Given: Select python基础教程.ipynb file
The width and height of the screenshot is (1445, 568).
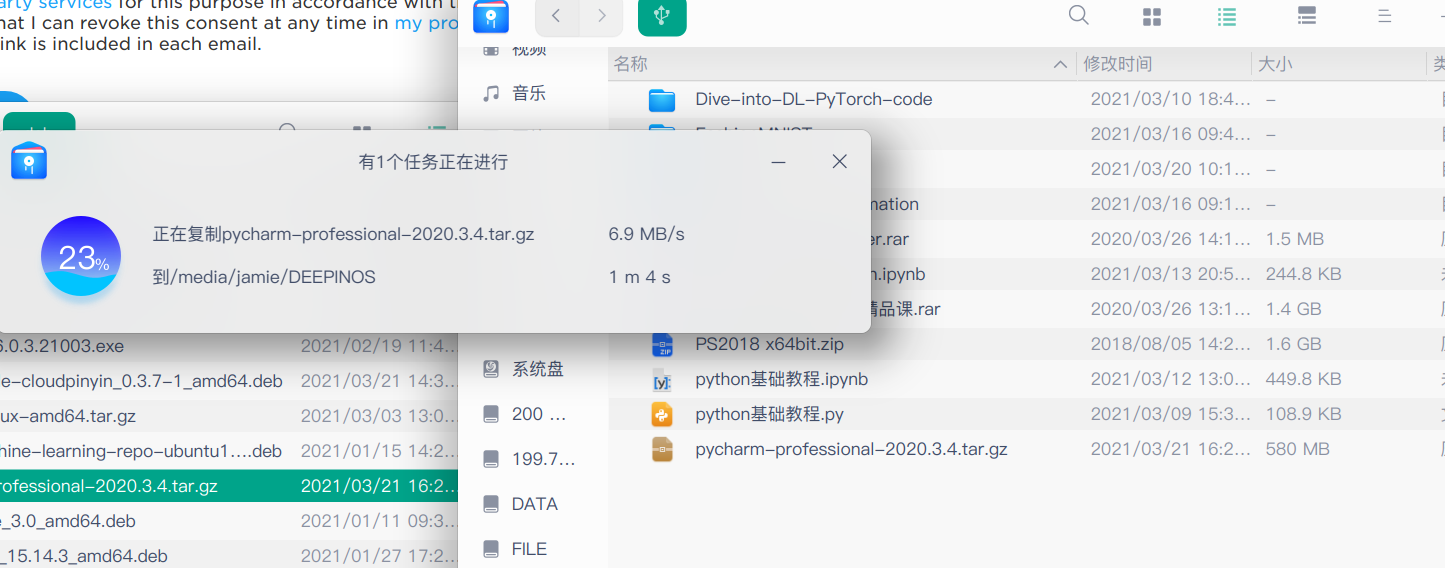Looking at the screenshot, I should tap(781, 380).
